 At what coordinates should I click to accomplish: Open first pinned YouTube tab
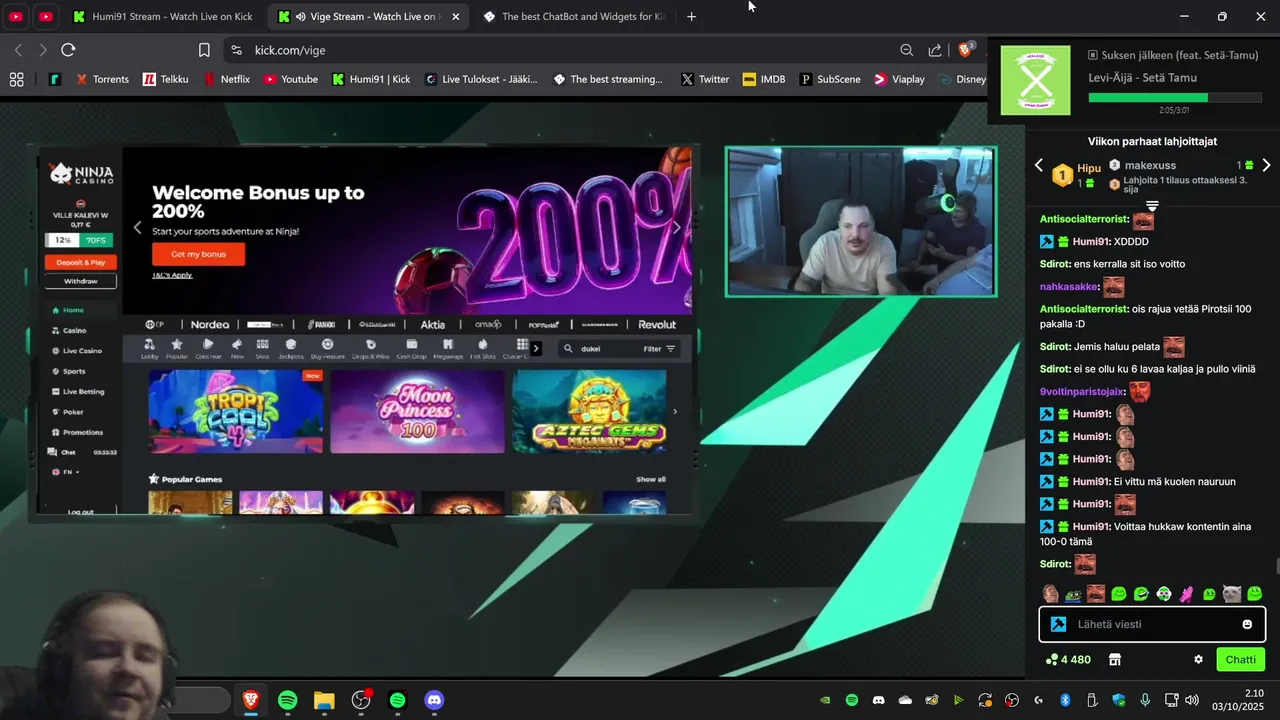(16, 16)
